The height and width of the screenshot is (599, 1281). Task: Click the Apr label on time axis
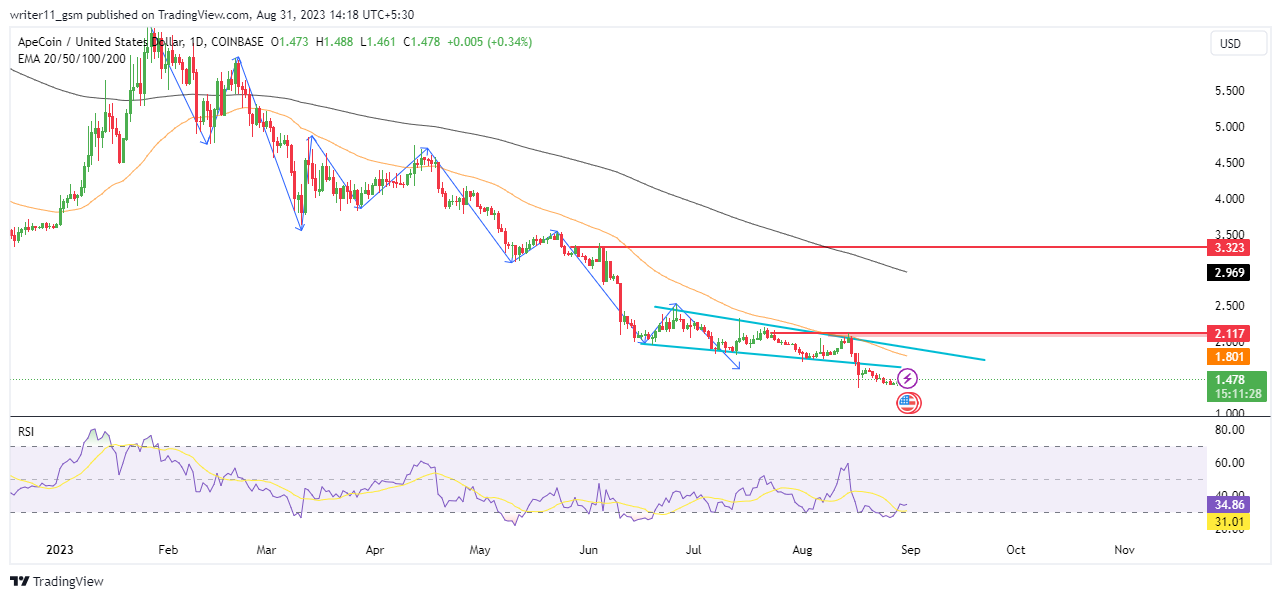point(375,550)
